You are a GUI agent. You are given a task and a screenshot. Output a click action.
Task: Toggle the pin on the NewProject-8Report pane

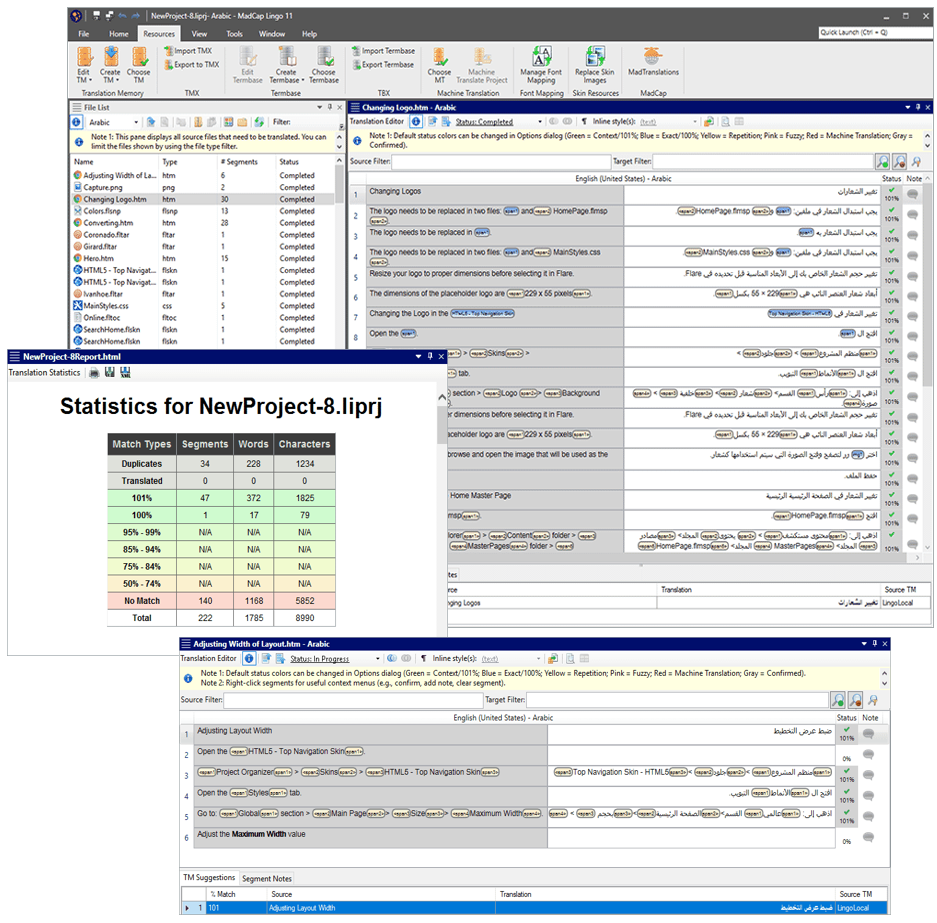[x=430, y=357]
